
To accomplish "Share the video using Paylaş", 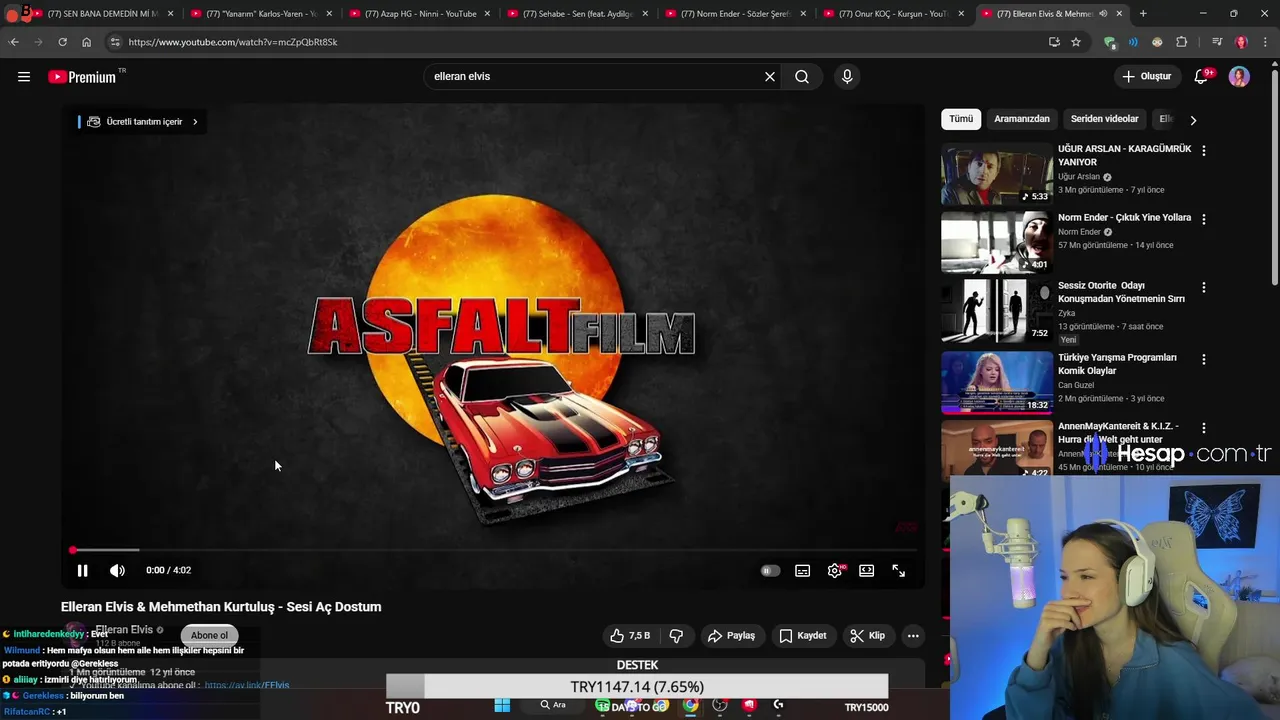I will pos(732,635).
